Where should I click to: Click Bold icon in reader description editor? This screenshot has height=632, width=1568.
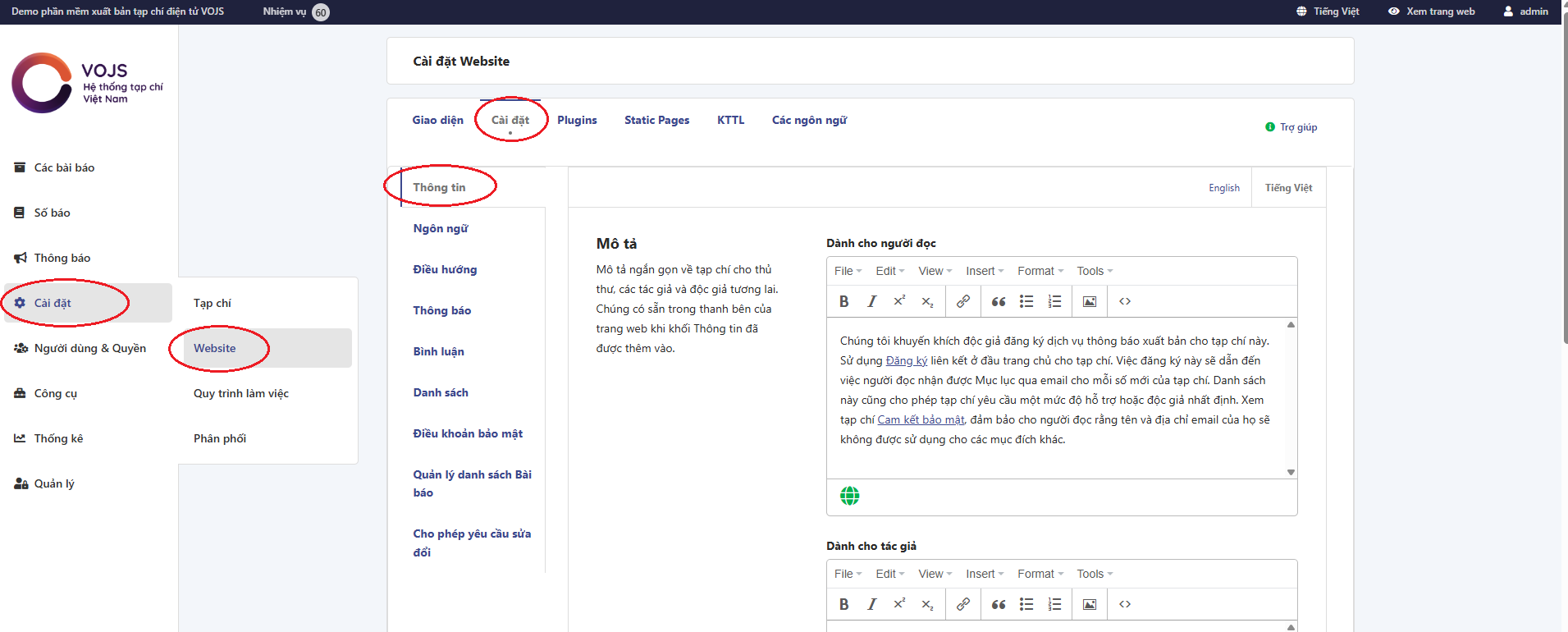843,301
